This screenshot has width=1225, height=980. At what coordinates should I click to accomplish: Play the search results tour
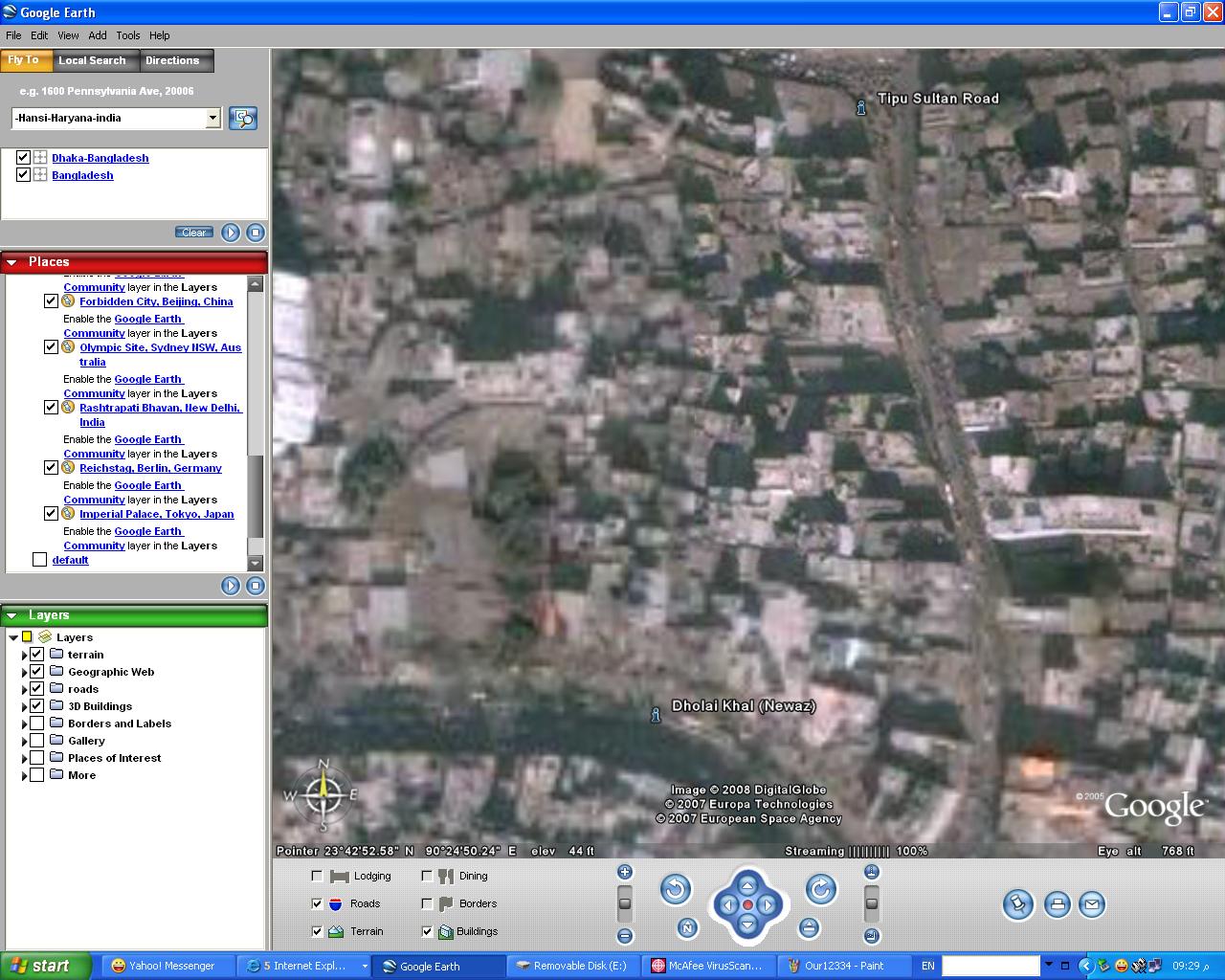(x=231, y=233)
